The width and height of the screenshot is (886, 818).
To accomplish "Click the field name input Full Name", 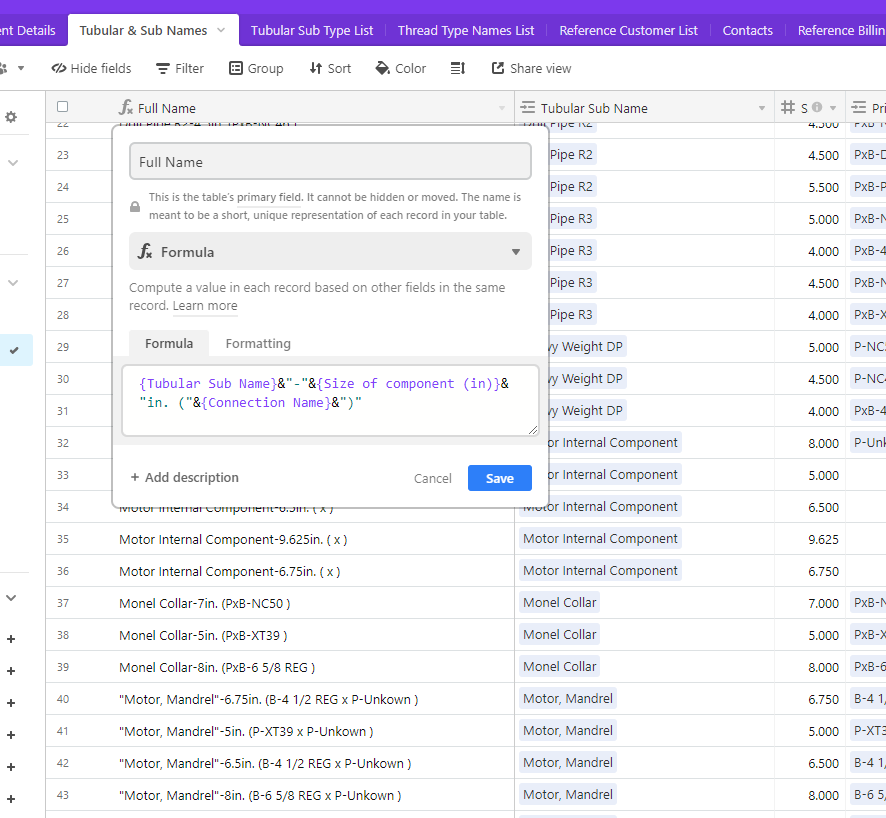I will point(331,162).
